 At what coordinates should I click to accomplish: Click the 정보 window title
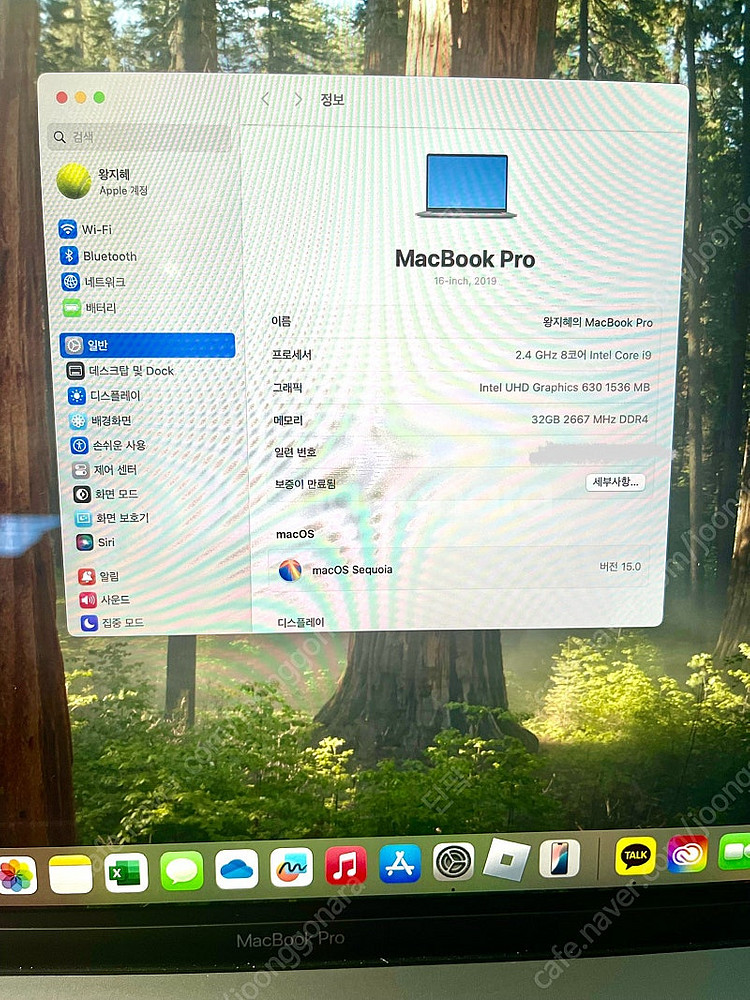[332, 99]
